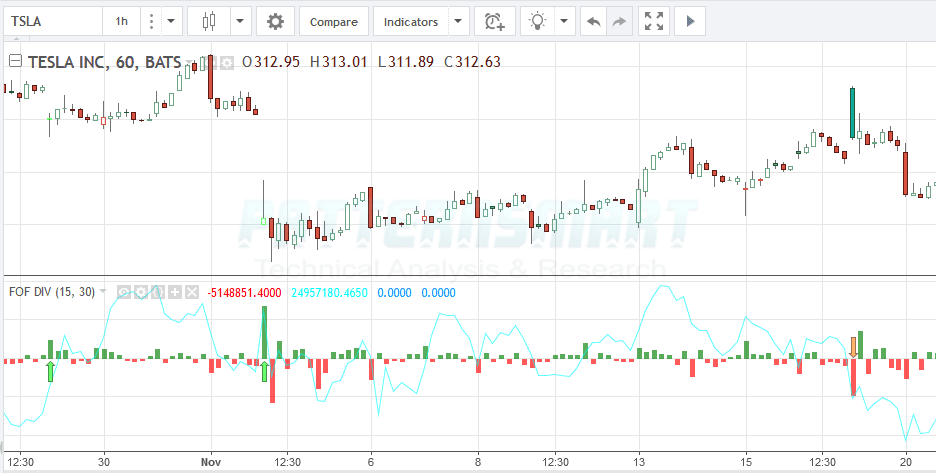Open the three-dot interval options menu
This screenshot has height=473, width=936.
(x=151, y=22)
